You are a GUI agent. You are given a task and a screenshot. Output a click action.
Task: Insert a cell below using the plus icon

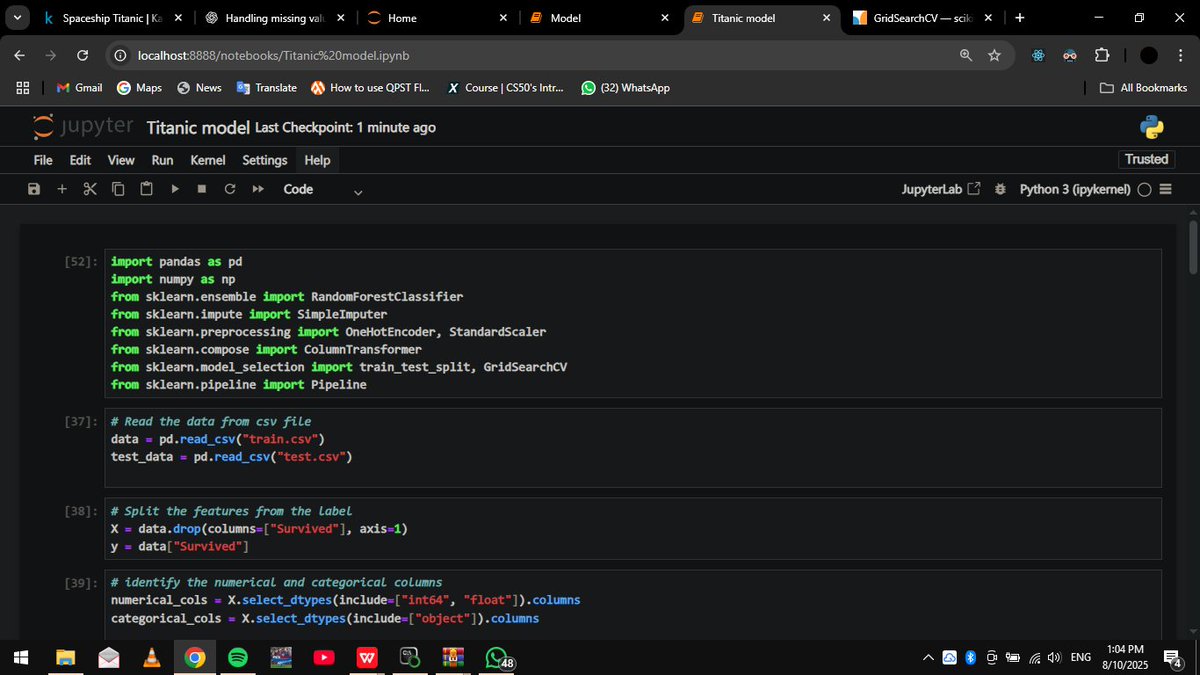[62, 189]
